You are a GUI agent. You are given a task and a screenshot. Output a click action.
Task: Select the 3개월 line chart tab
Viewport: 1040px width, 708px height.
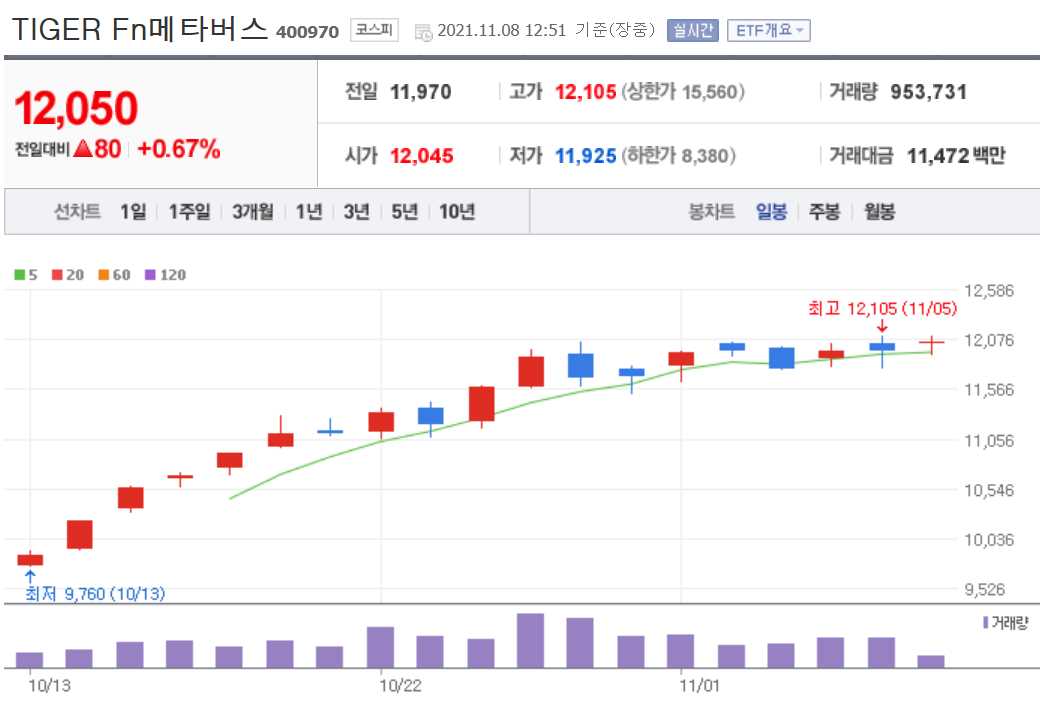[253, 212]
